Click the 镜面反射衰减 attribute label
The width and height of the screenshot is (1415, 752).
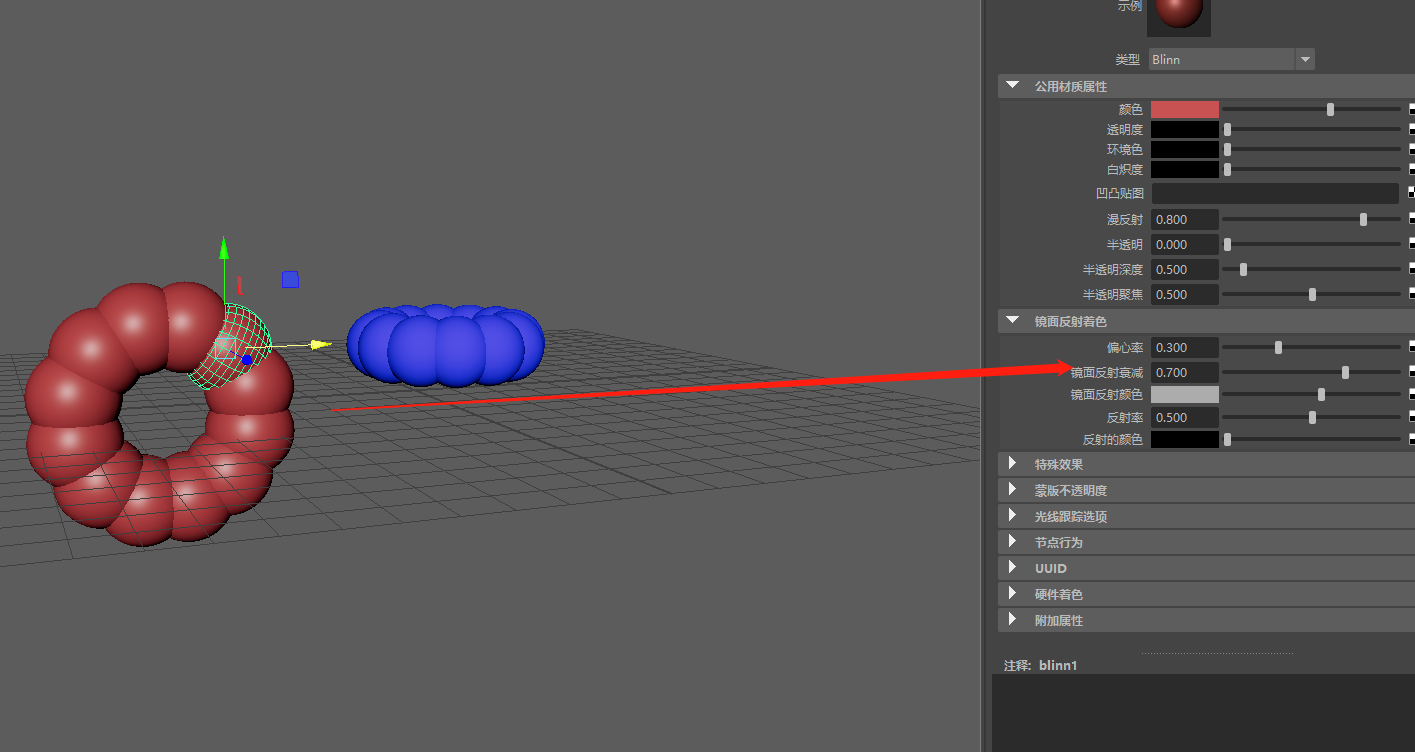tap(1106, 373)
